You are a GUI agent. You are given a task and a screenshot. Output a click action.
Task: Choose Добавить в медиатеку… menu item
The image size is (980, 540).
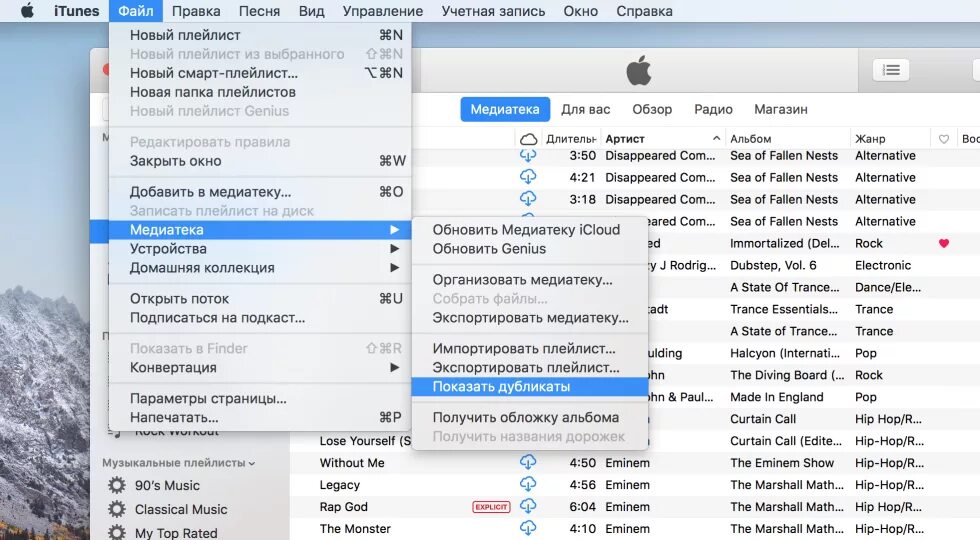[260, 191]
